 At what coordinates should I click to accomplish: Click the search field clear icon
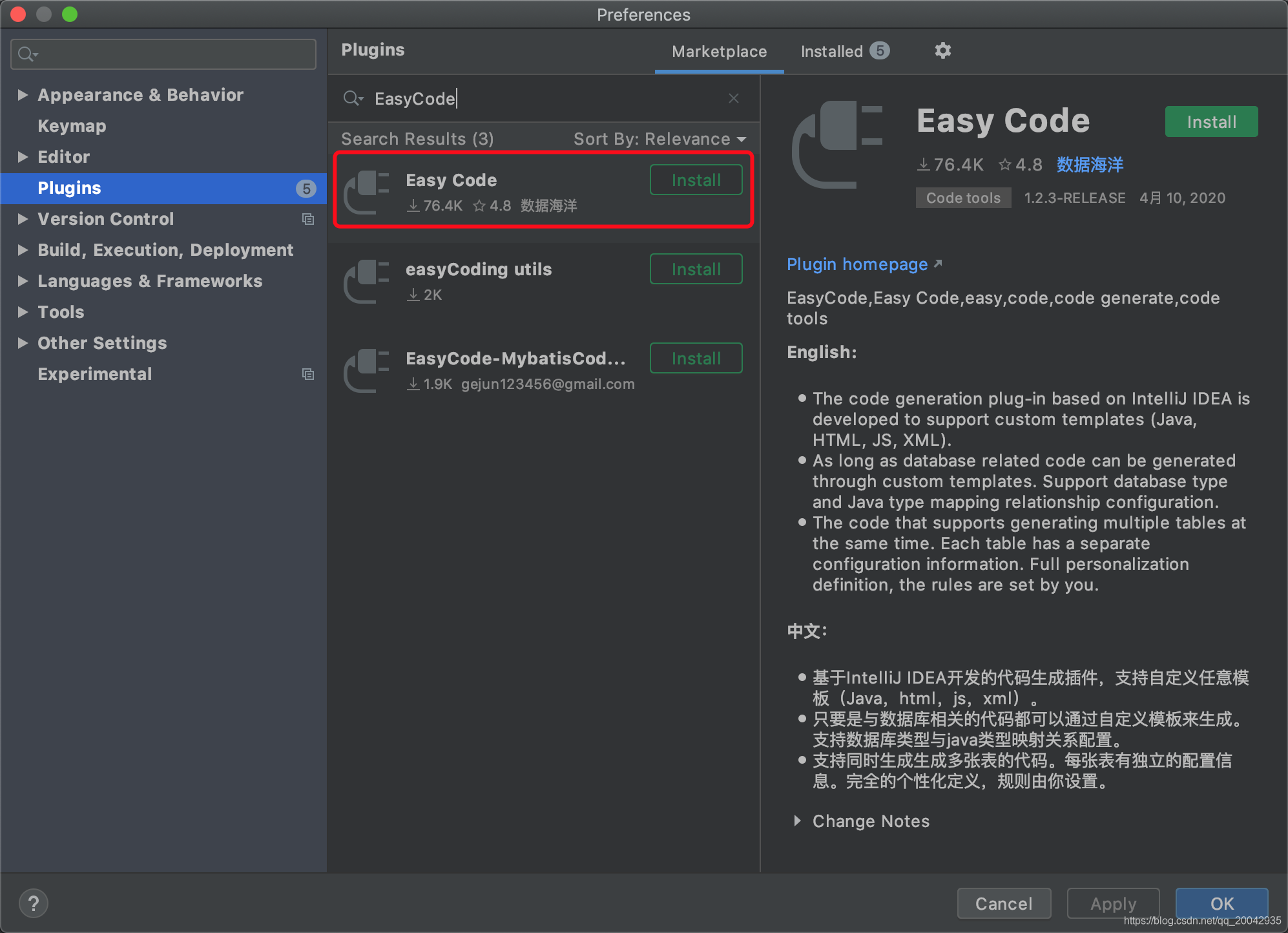(734, 98)
